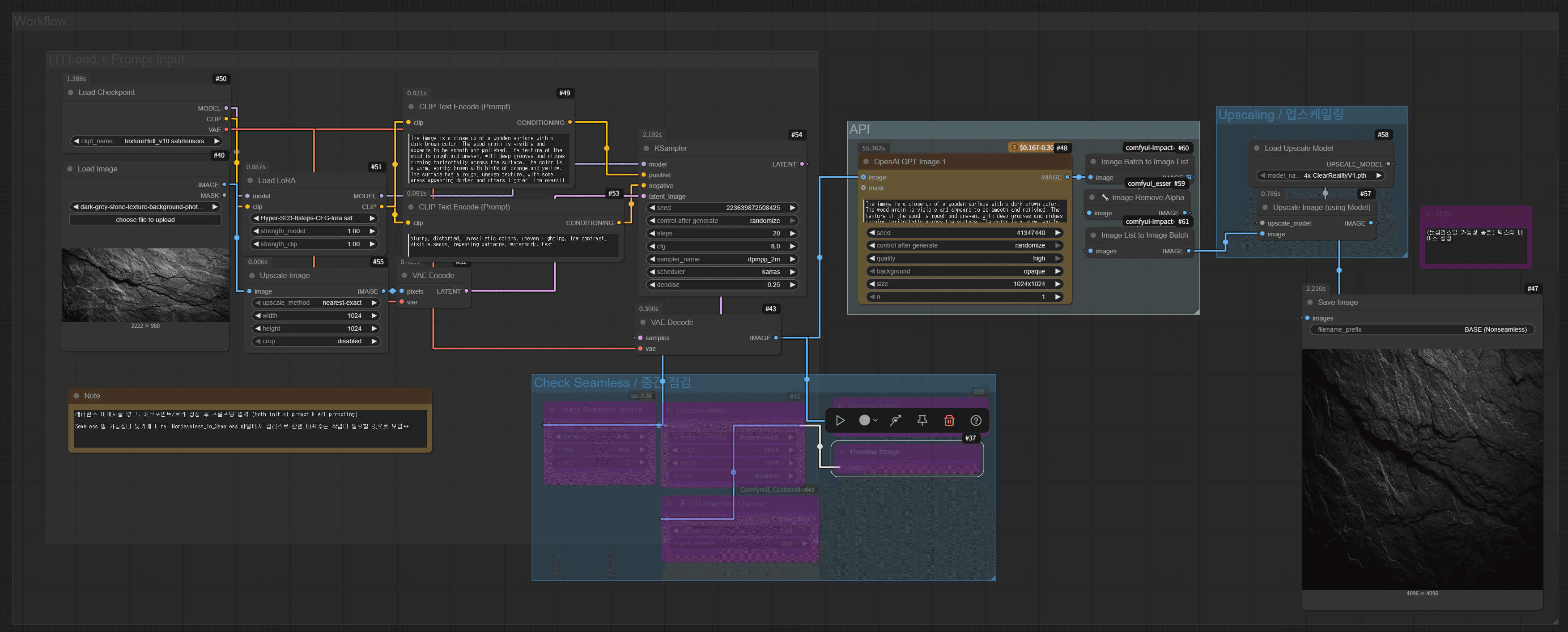1568x632 pixels.
Task: Click the denoise 0.25 slider in KSampler
Action: 721,284
